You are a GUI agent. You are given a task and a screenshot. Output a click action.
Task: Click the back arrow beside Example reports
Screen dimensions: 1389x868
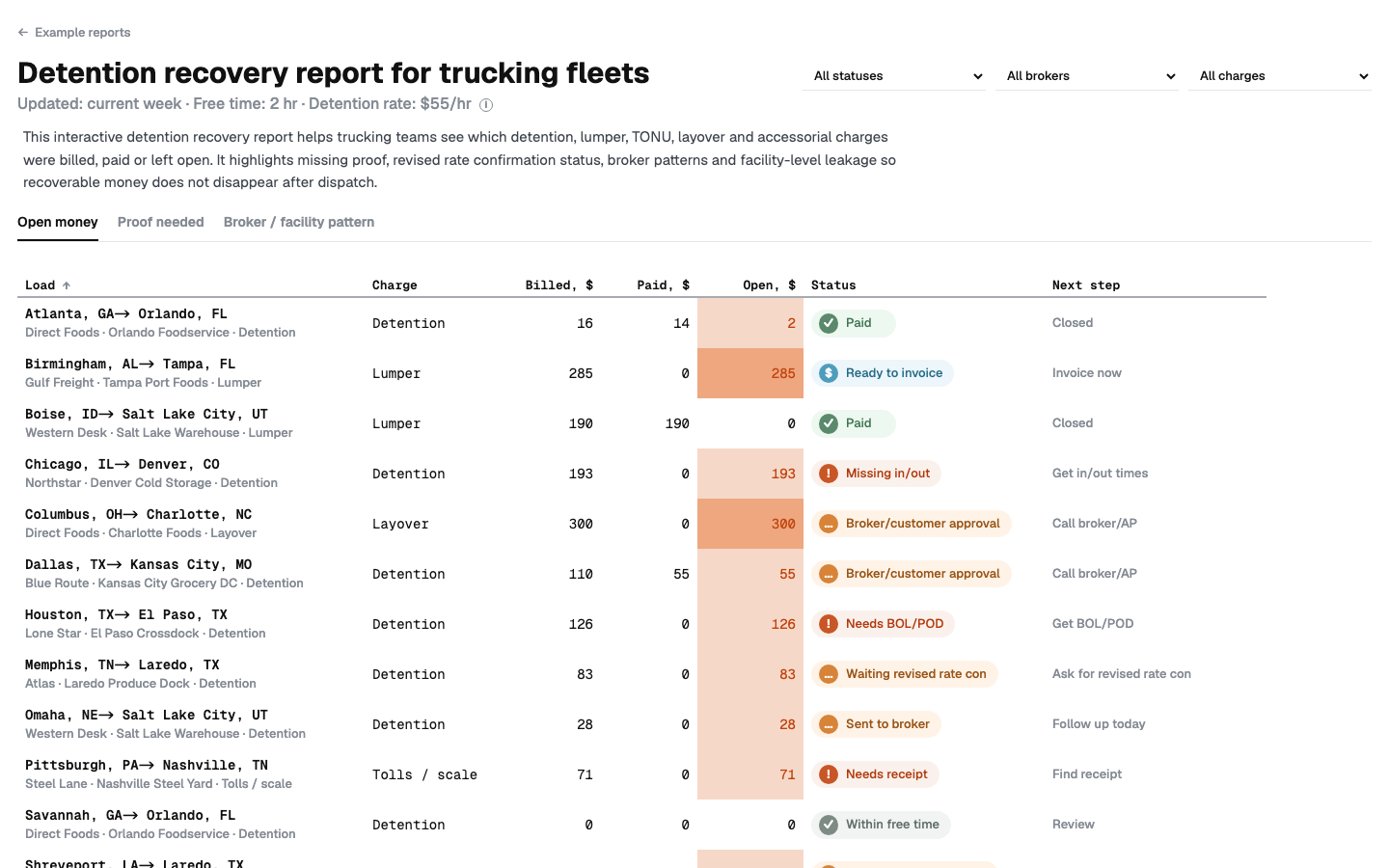[23, 33]
